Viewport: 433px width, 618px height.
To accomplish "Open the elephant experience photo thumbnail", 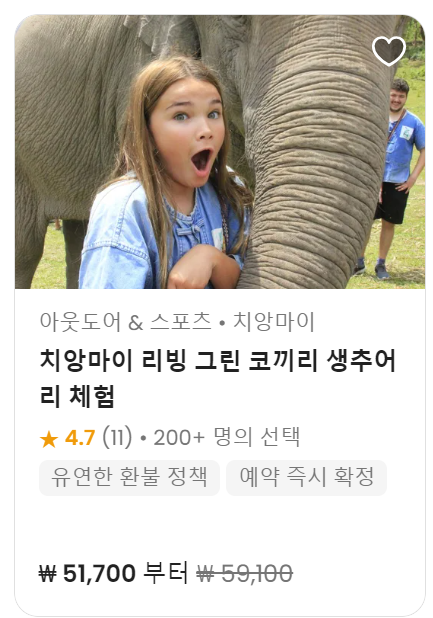I will [x=220, y=152].
